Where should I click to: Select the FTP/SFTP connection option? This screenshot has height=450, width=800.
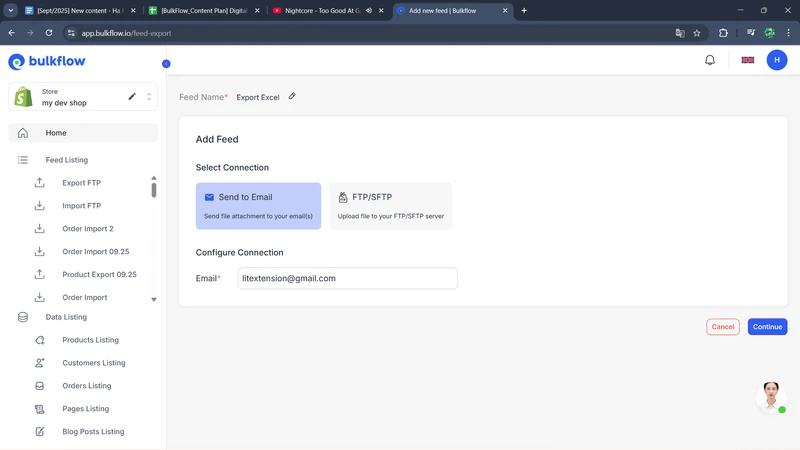(390, 206)
